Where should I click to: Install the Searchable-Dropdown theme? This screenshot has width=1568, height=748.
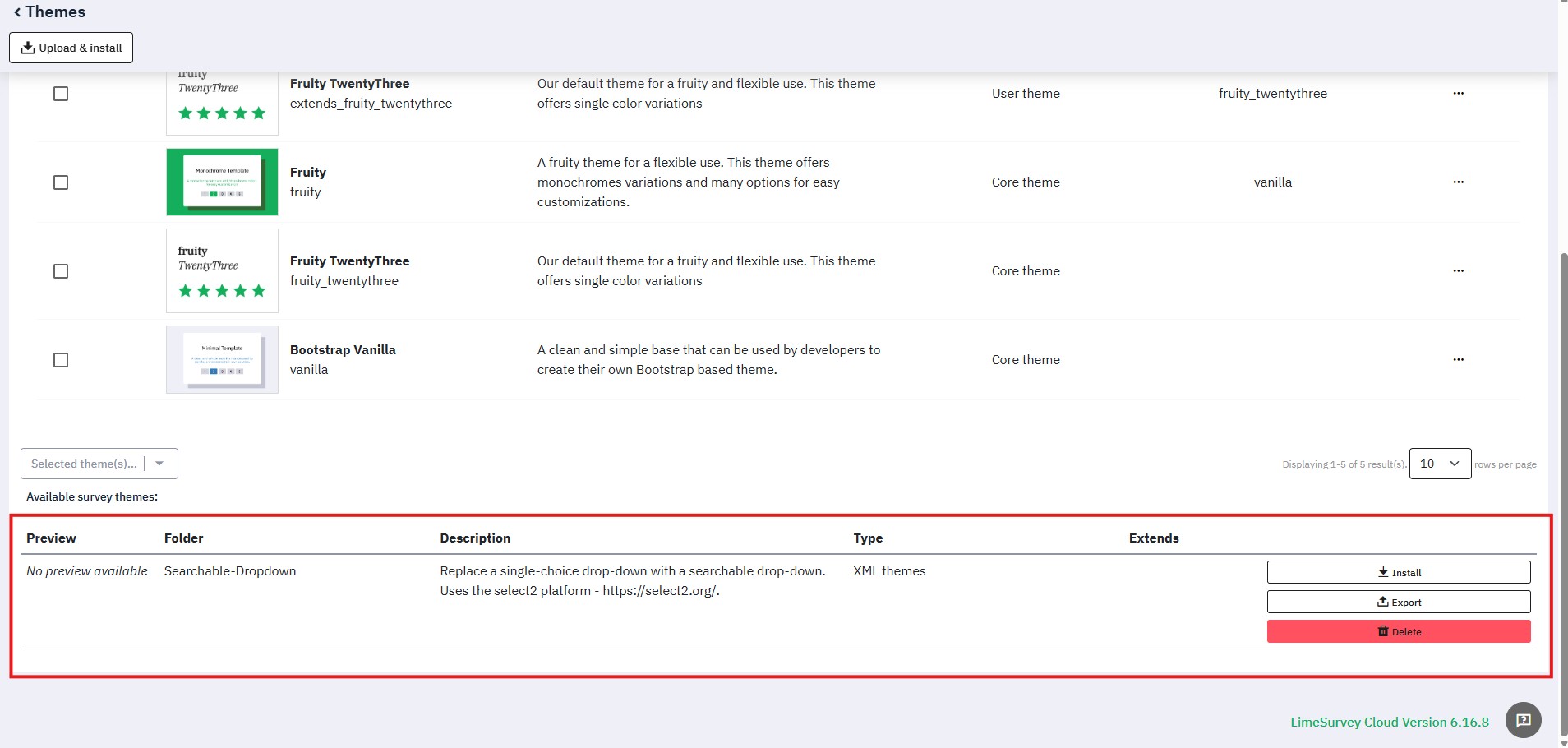point(1398,572)
